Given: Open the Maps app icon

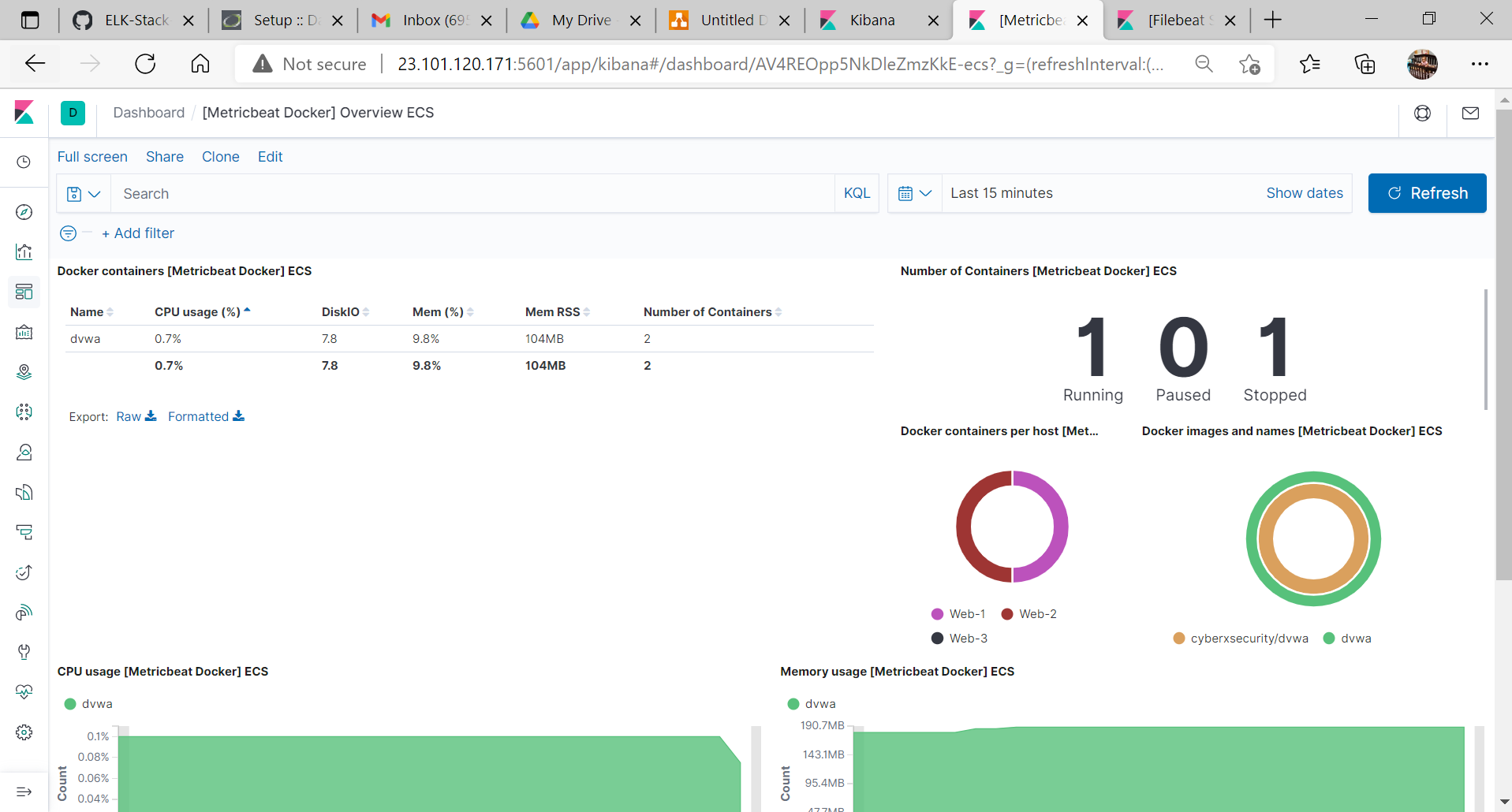Looking at the screenshot, I should pos(24,371).
